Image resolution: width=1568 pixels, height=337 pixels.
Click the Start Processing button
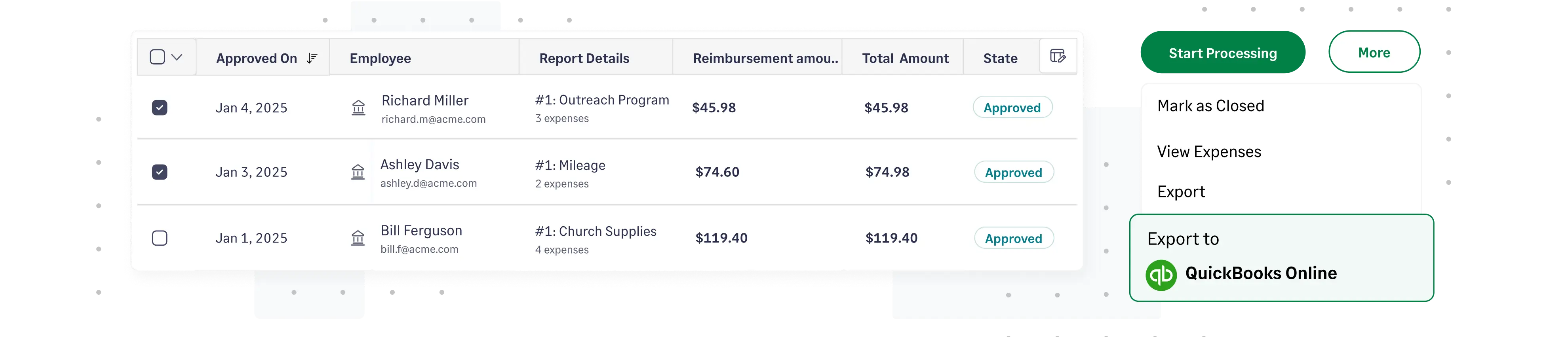(x=1223, y=53)
